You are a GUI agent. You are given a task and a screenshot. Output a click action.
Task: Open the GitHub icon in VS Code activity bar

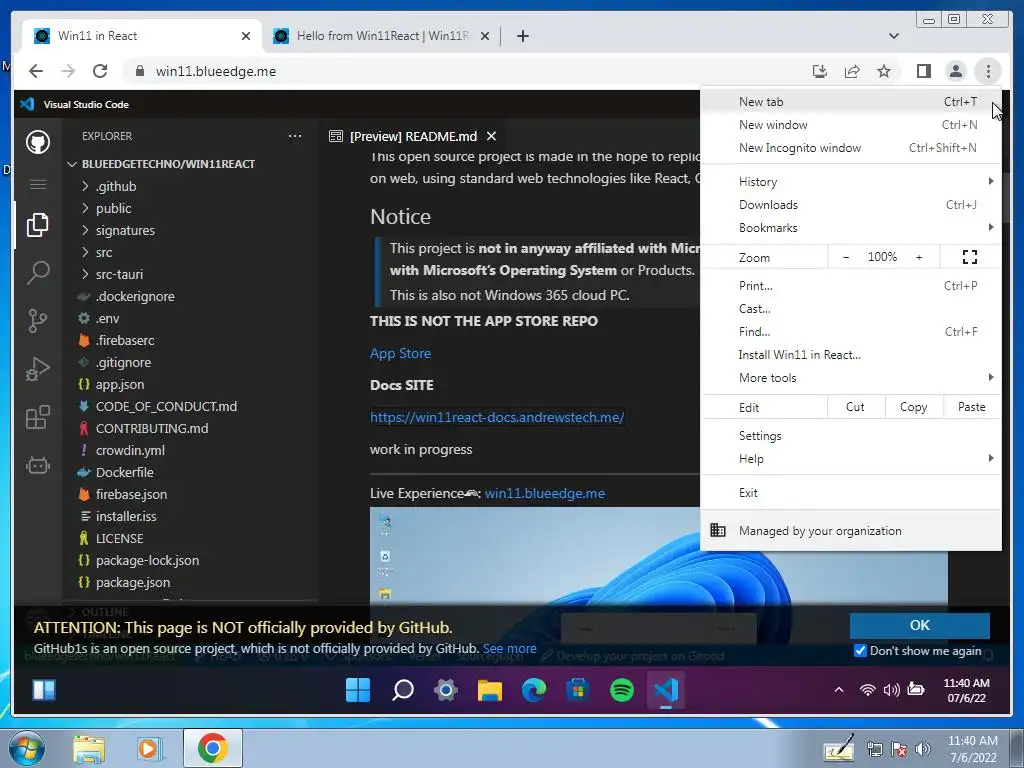pyautogui.click(x=38, y=142)
